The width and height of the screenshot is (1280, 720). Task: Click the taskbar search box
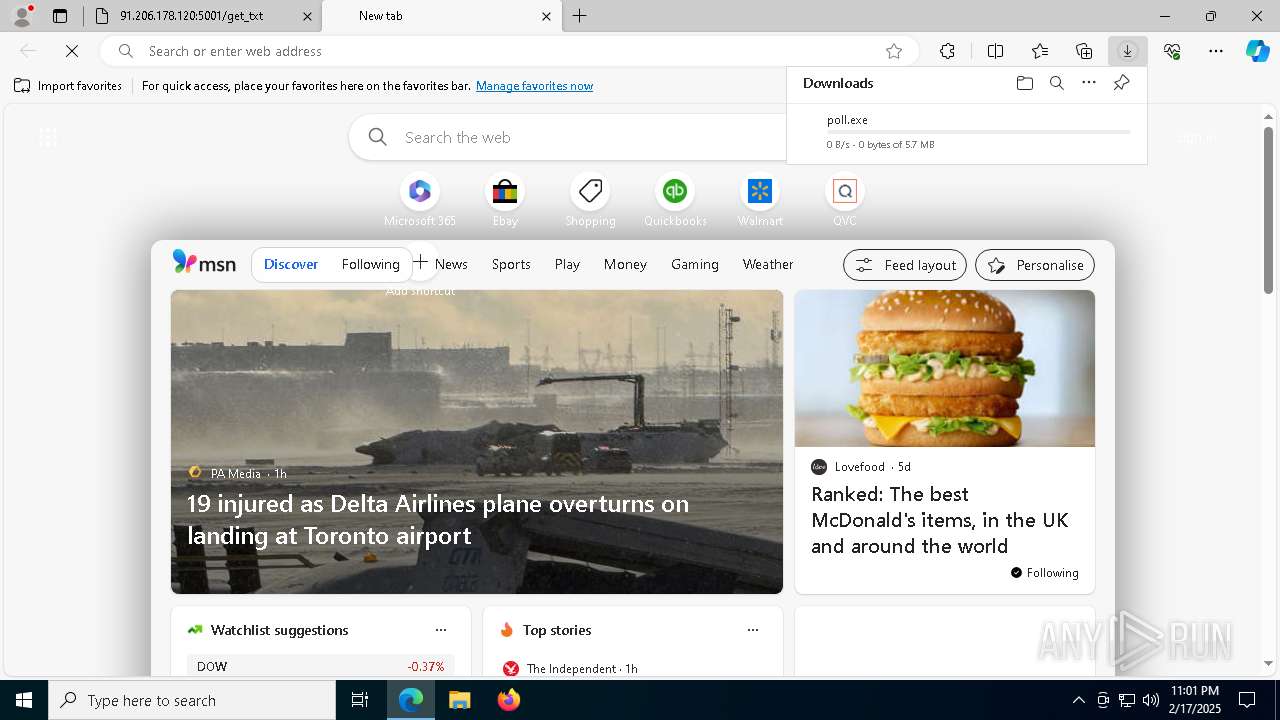click(x=192, y=700)
